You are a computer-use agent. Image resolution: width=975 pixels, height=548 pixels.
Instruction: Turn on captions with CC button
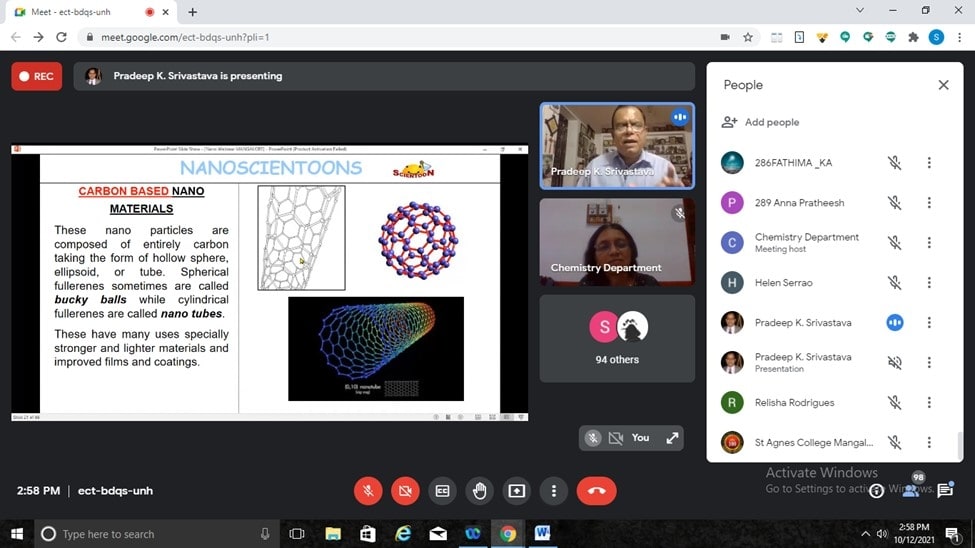tap(442, 491)
